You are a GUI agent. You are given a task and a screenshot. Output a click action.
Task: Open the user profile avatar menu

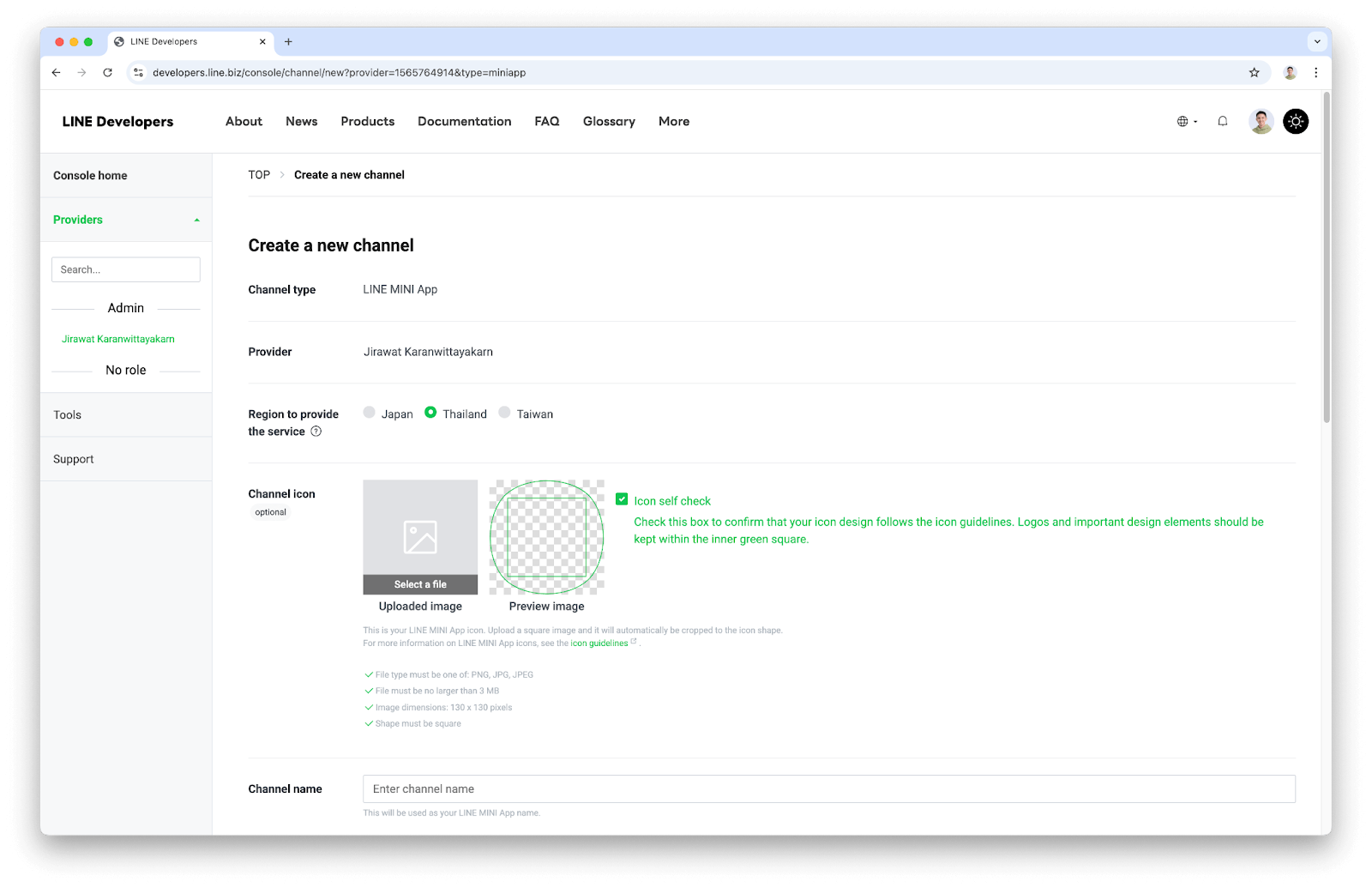1261,122
